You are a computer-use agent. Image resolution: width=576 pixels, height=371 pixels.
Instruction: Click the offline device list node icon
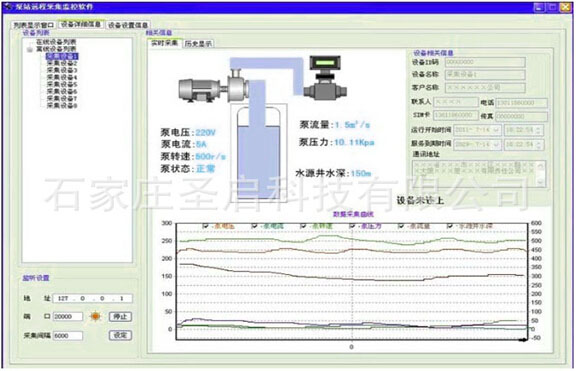[x=30, y=49]
